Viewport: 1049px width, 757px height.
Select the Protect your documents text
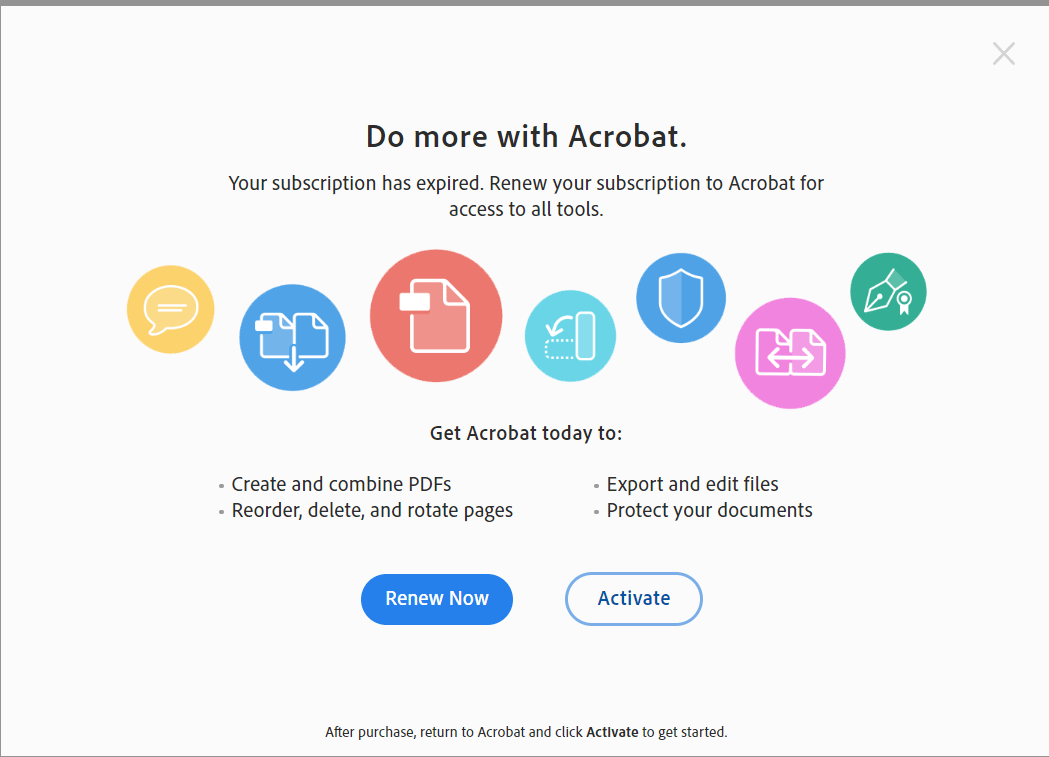[709, 510]
